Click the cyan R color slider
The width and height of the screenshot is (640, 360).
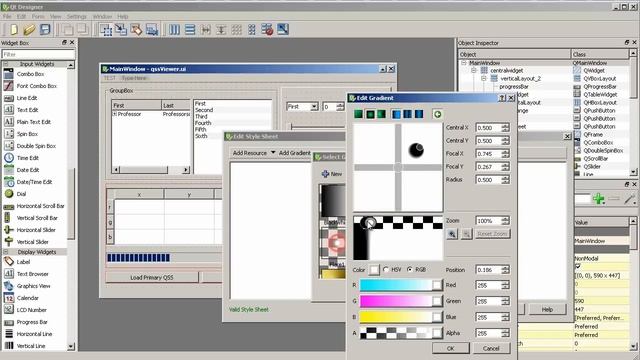401,285
